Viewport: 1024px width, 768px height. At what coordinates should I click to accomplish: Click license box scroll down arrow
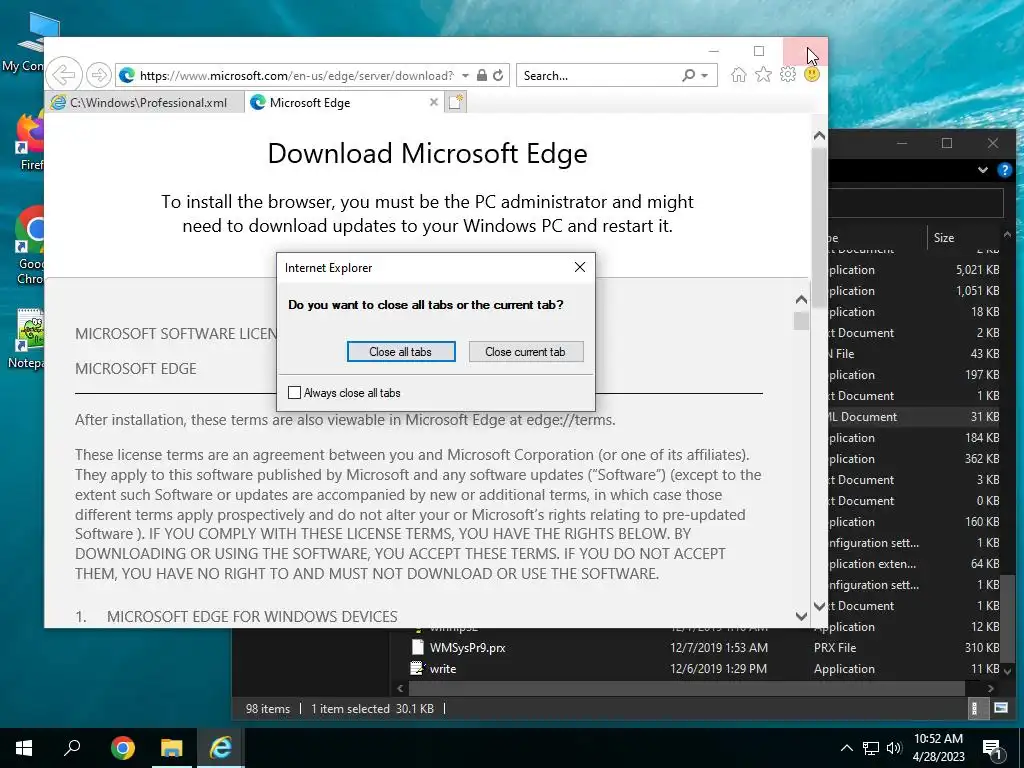click(x=801, y=615)
